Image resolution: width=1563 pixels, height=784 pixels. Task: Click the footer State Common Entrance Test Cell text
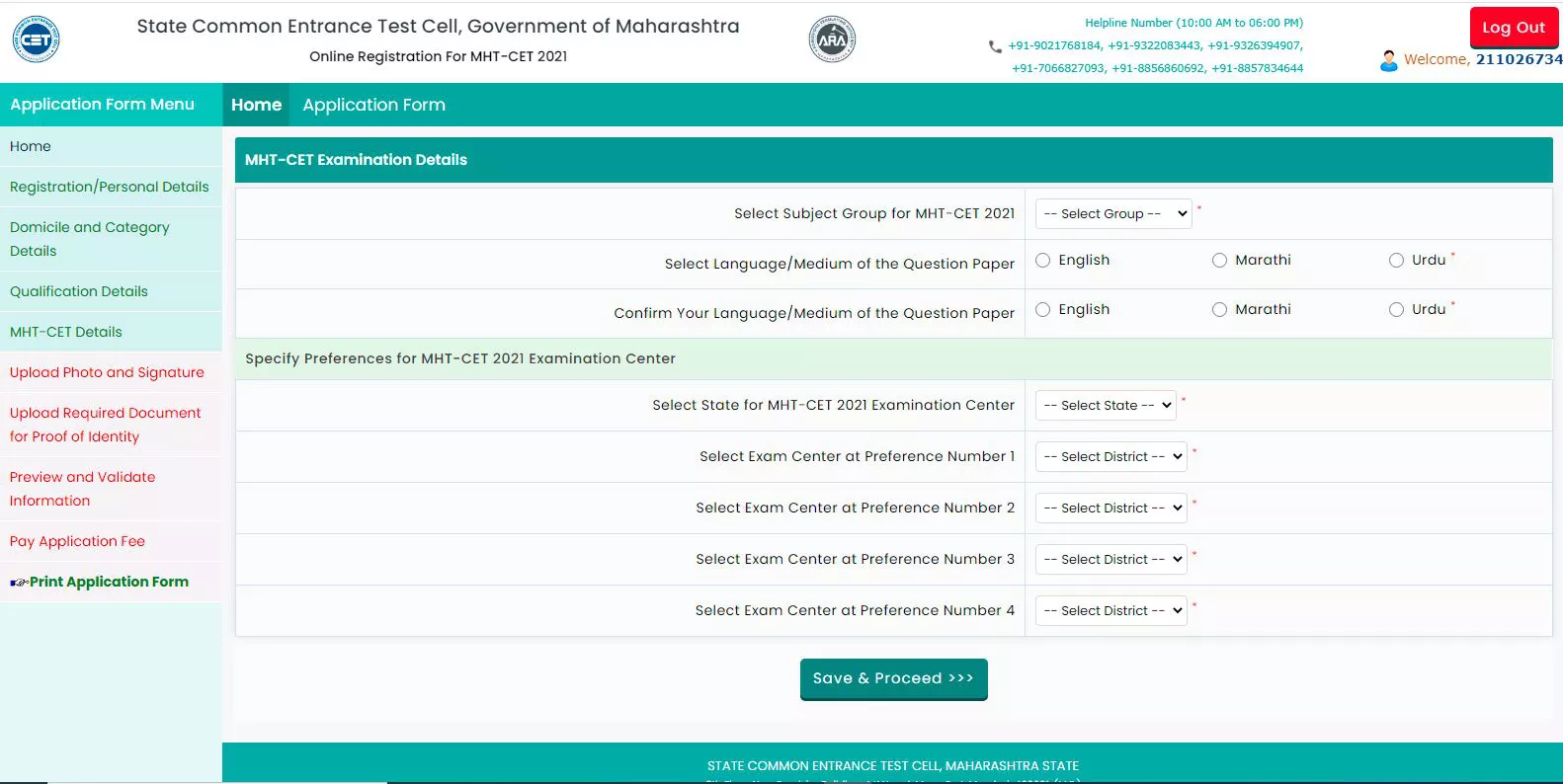(893, 765)
